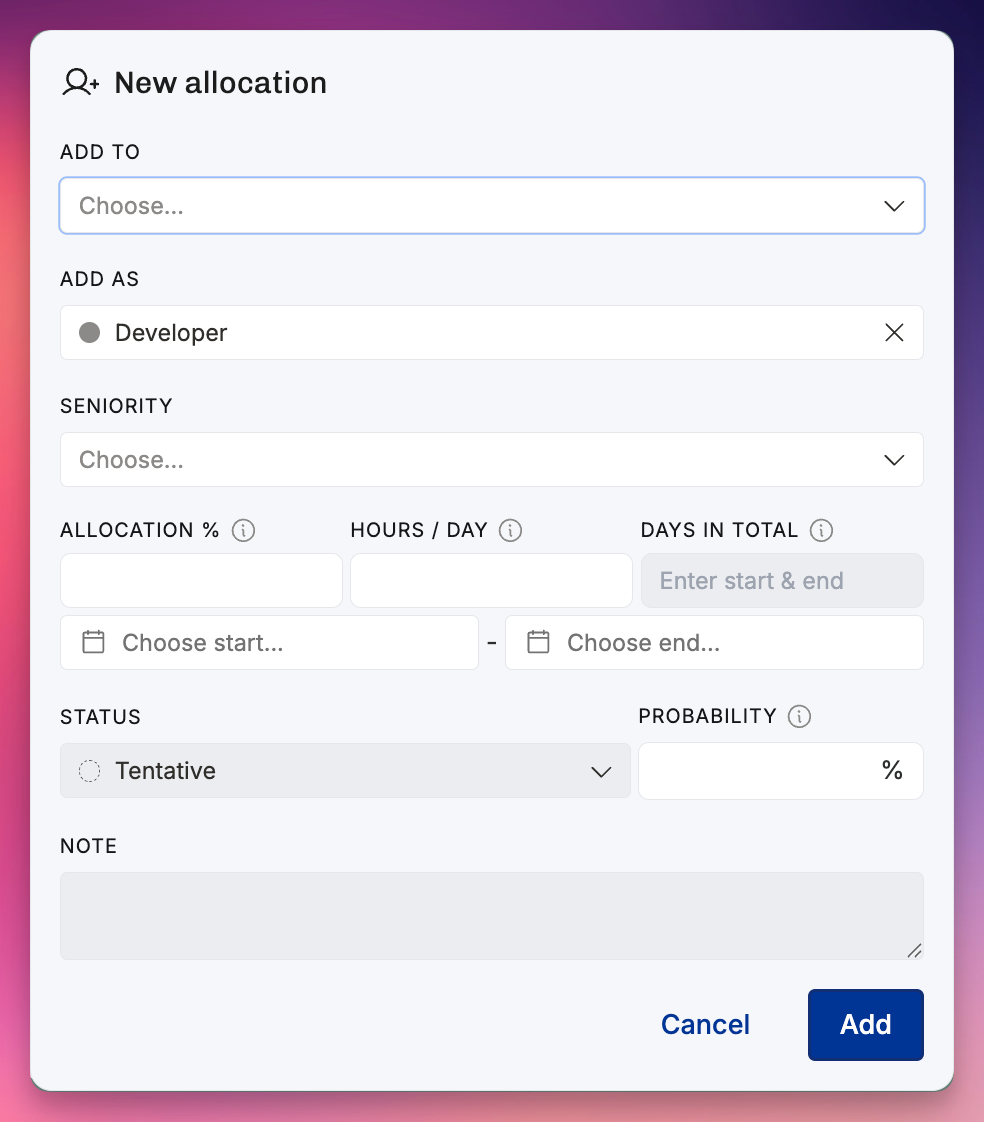Click the New allocation person icon
The width and height of the screenshot is (984, 1122).
coord(80,82)
